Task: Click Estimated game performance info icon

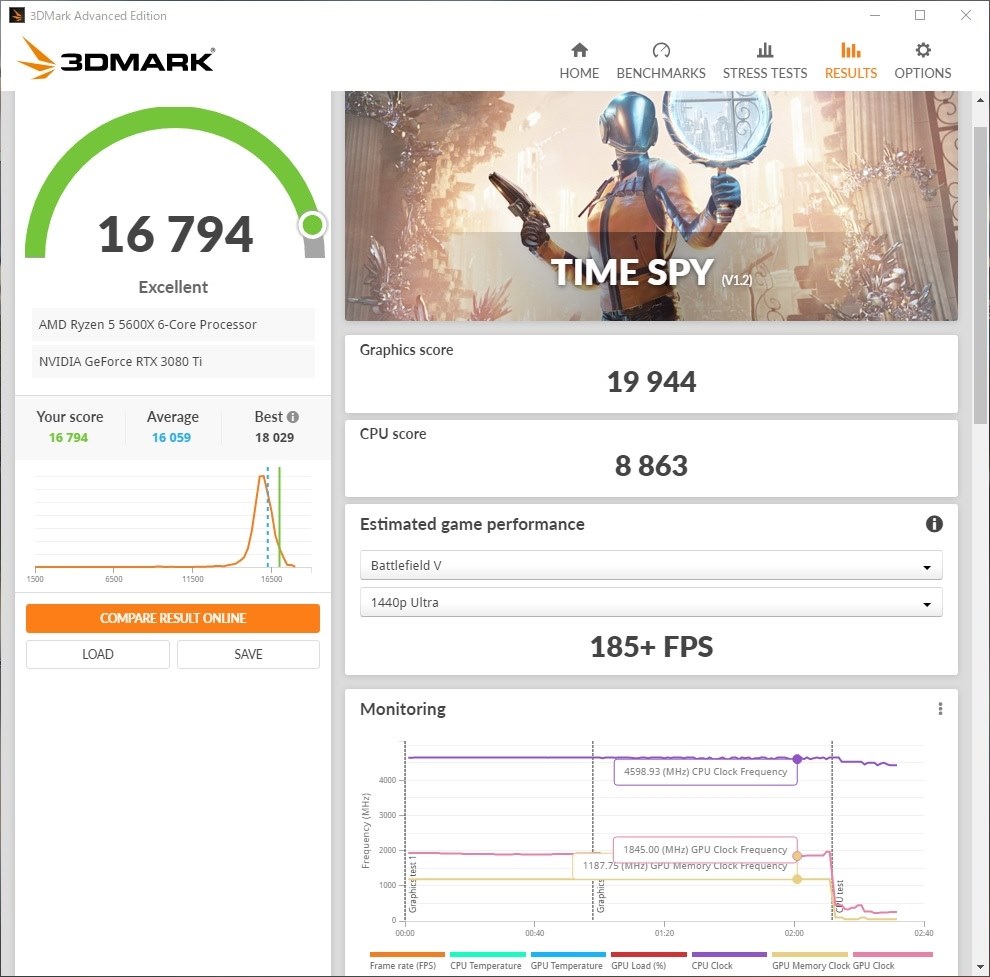Action: 934,524
